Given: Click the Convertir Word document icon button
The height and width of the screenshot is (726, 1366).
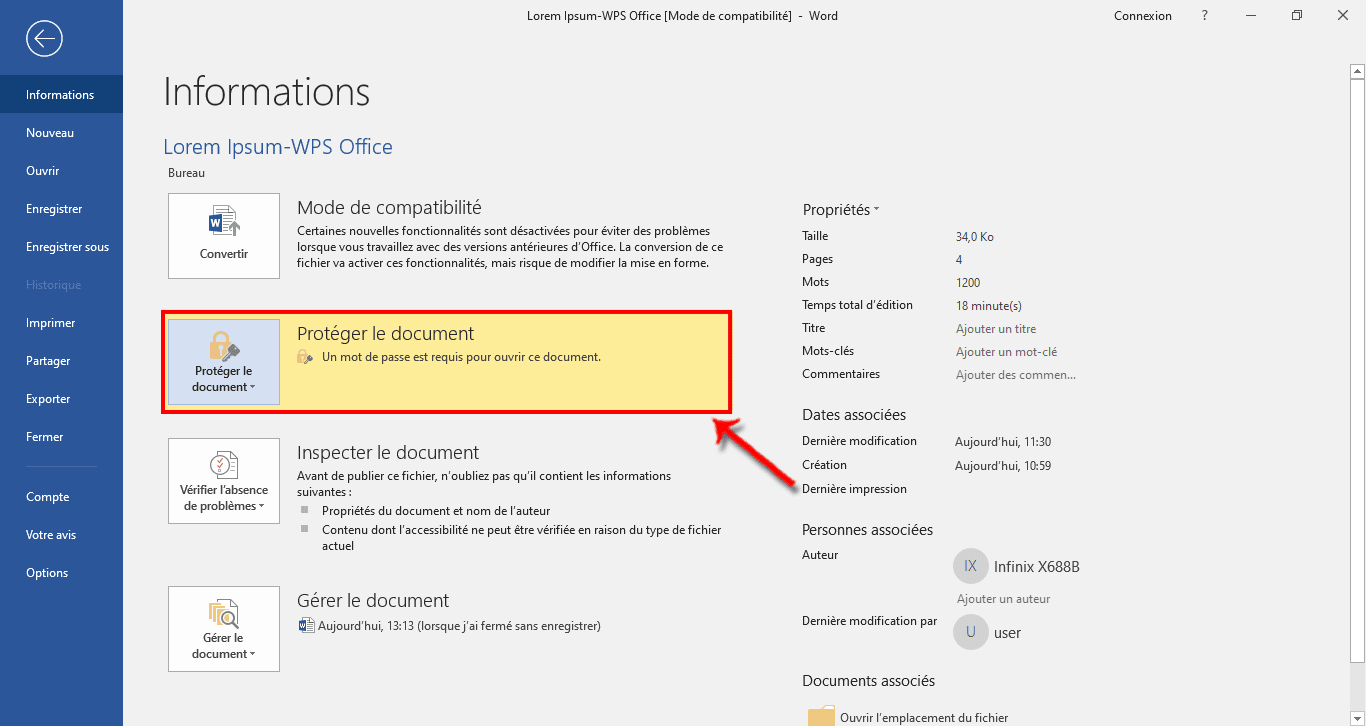Looking at the screenshot, I should [224, 236].
